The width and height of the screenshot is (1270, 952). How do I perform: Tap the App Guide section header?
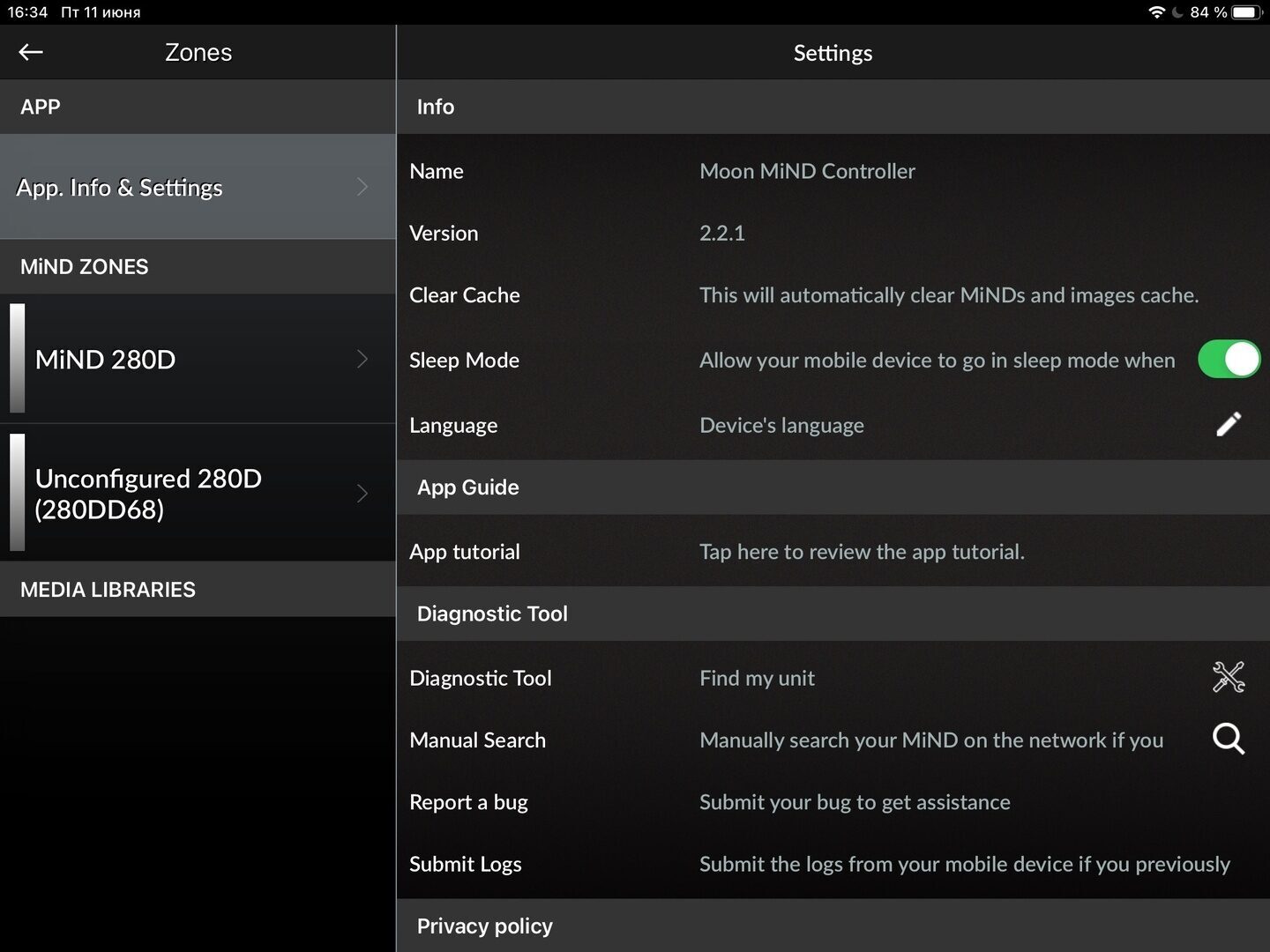click(x=833, y=487)
